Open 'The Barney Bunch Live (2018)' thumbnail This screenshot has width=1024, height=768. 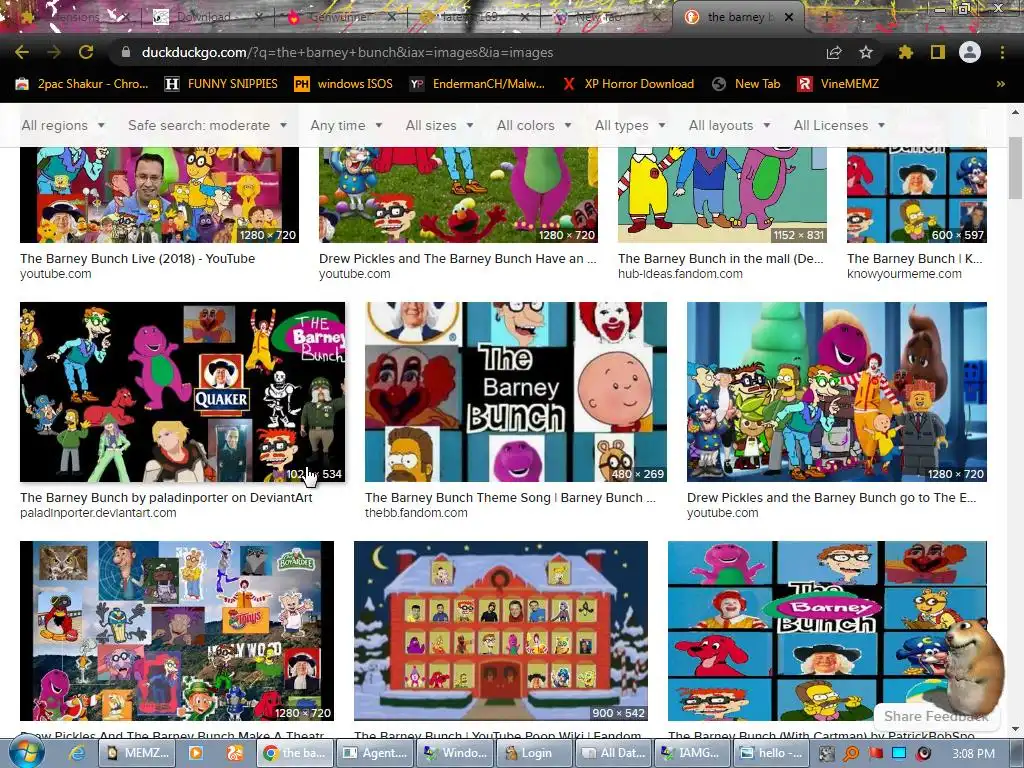tap(159, 195)
